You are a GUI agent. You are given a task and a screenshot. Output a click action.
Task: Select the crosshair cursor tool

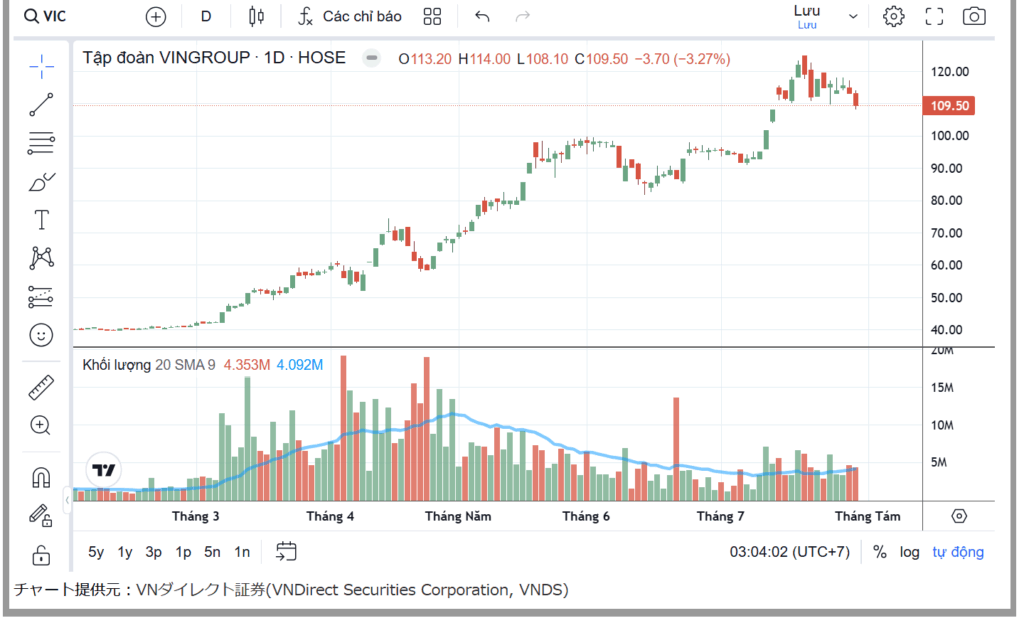[x=41, y=67]
